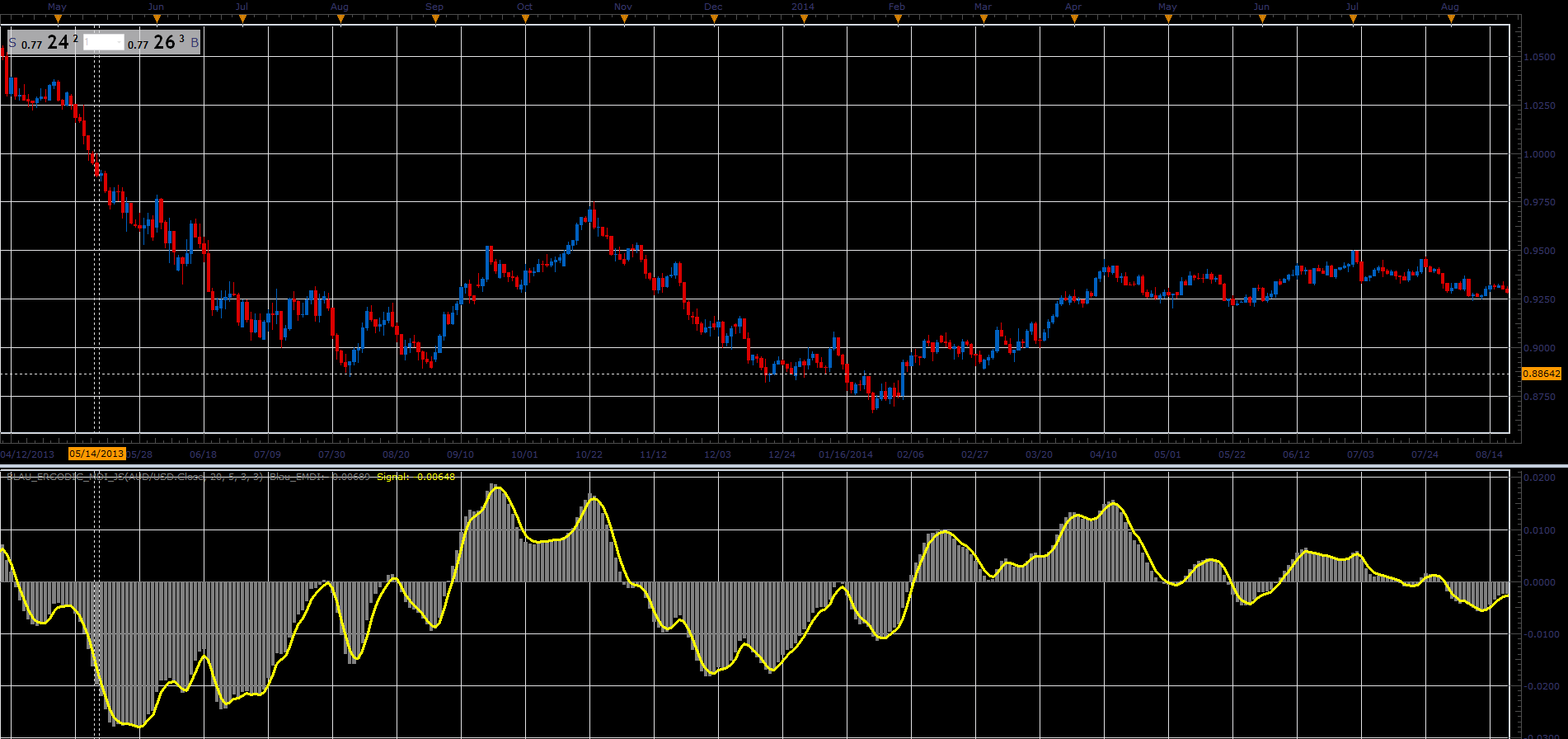
Task: Click the 11/12 date axis label
Action: (653, 454)
